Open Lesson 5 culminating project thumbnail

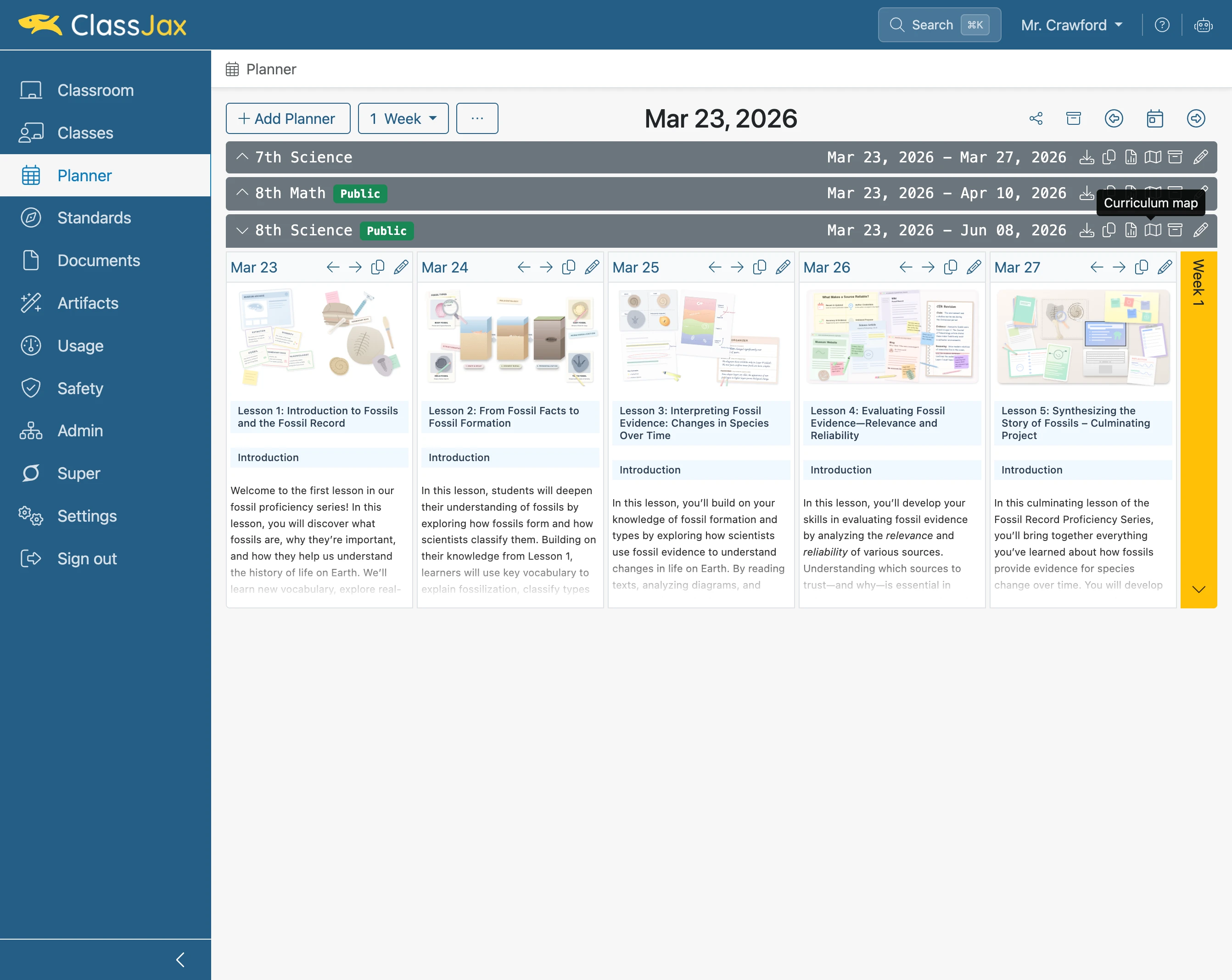pos(1082,338)
